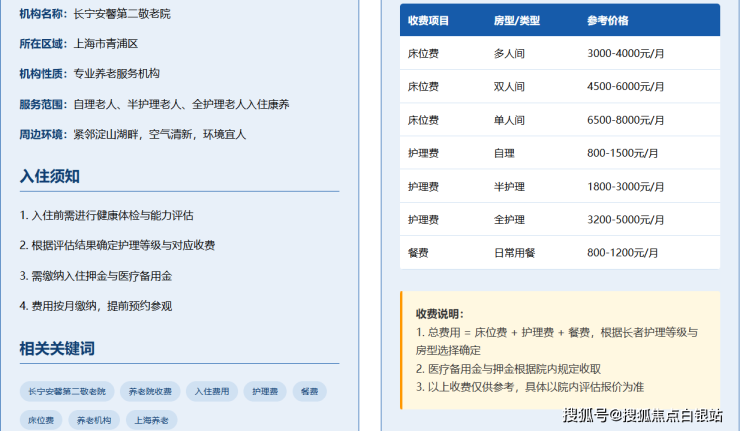This screenshot has width=740, height=431.
Task: Select the 自理 care type cell
Action: point(504,153)
